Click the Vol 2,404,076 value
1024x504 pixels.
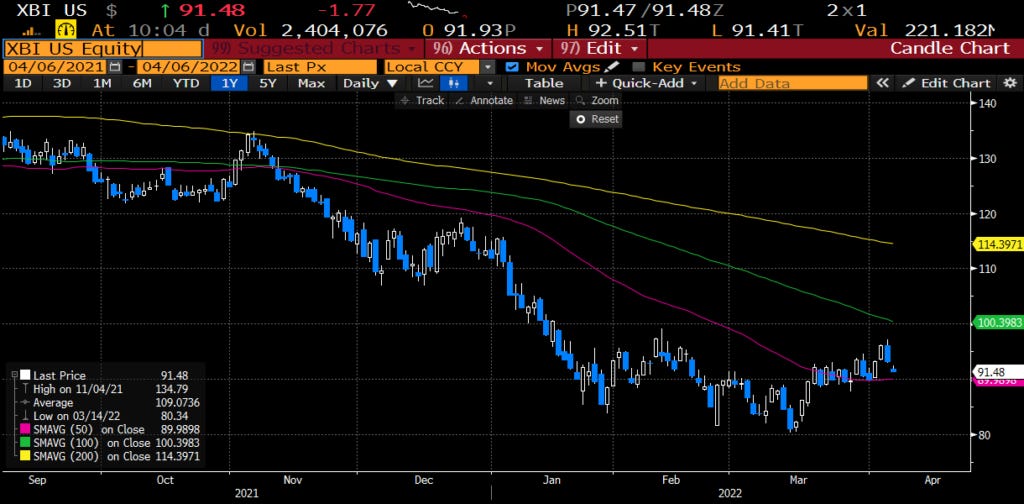pos(310,30)
